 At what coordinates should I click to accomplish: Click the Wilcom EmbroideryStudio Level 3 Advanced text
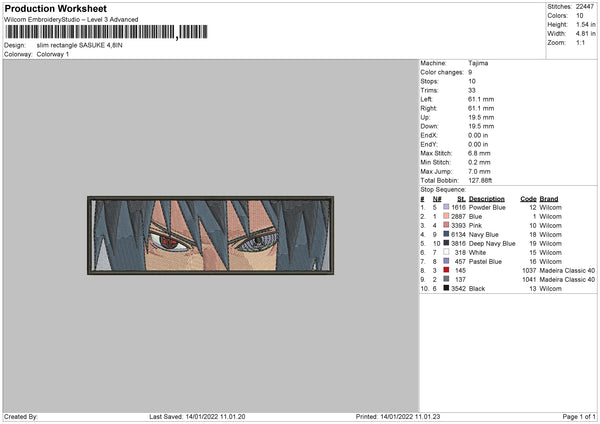[71, 20]
